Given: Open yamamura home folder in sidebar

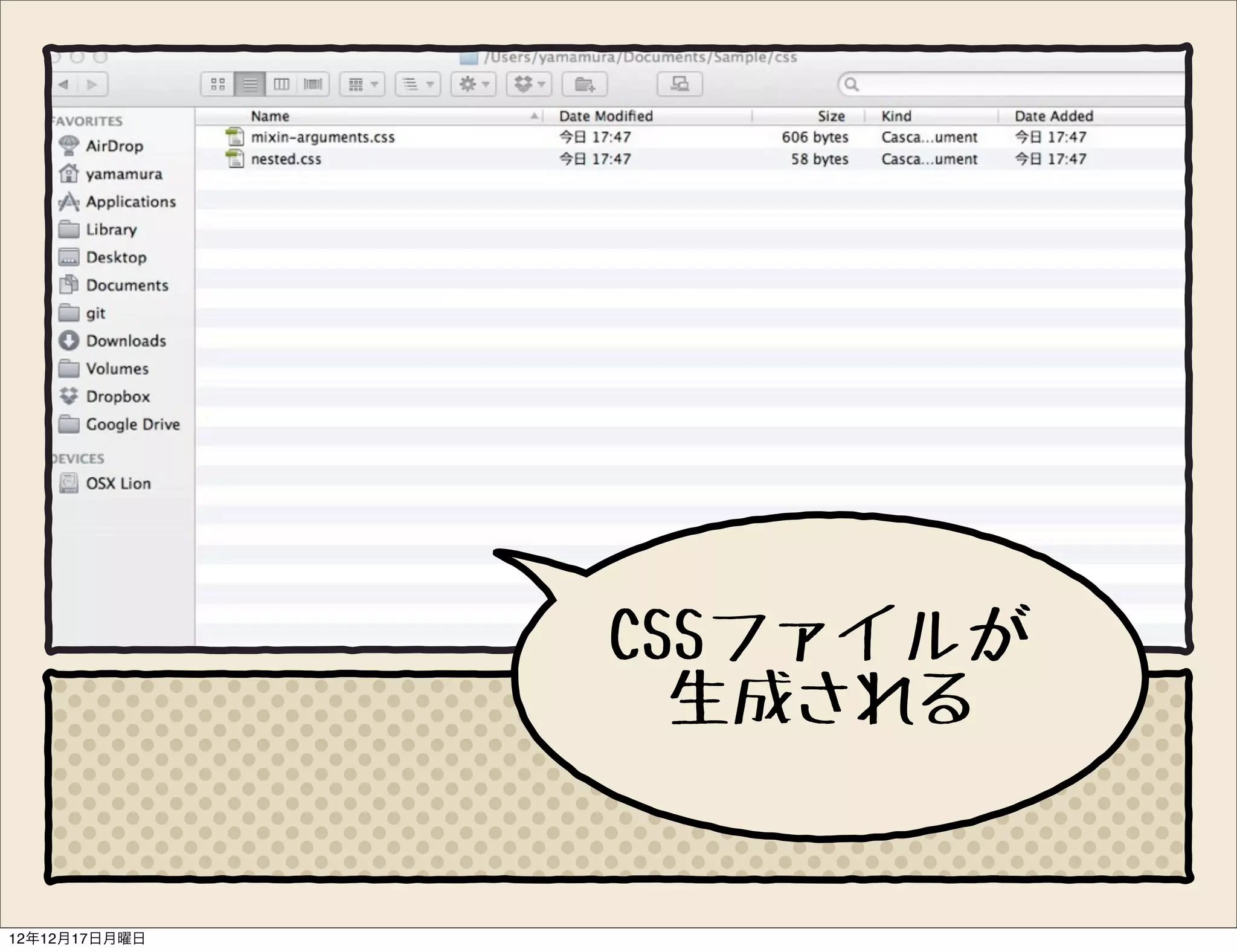Looking at the screenshot, I should pos(124,174).
